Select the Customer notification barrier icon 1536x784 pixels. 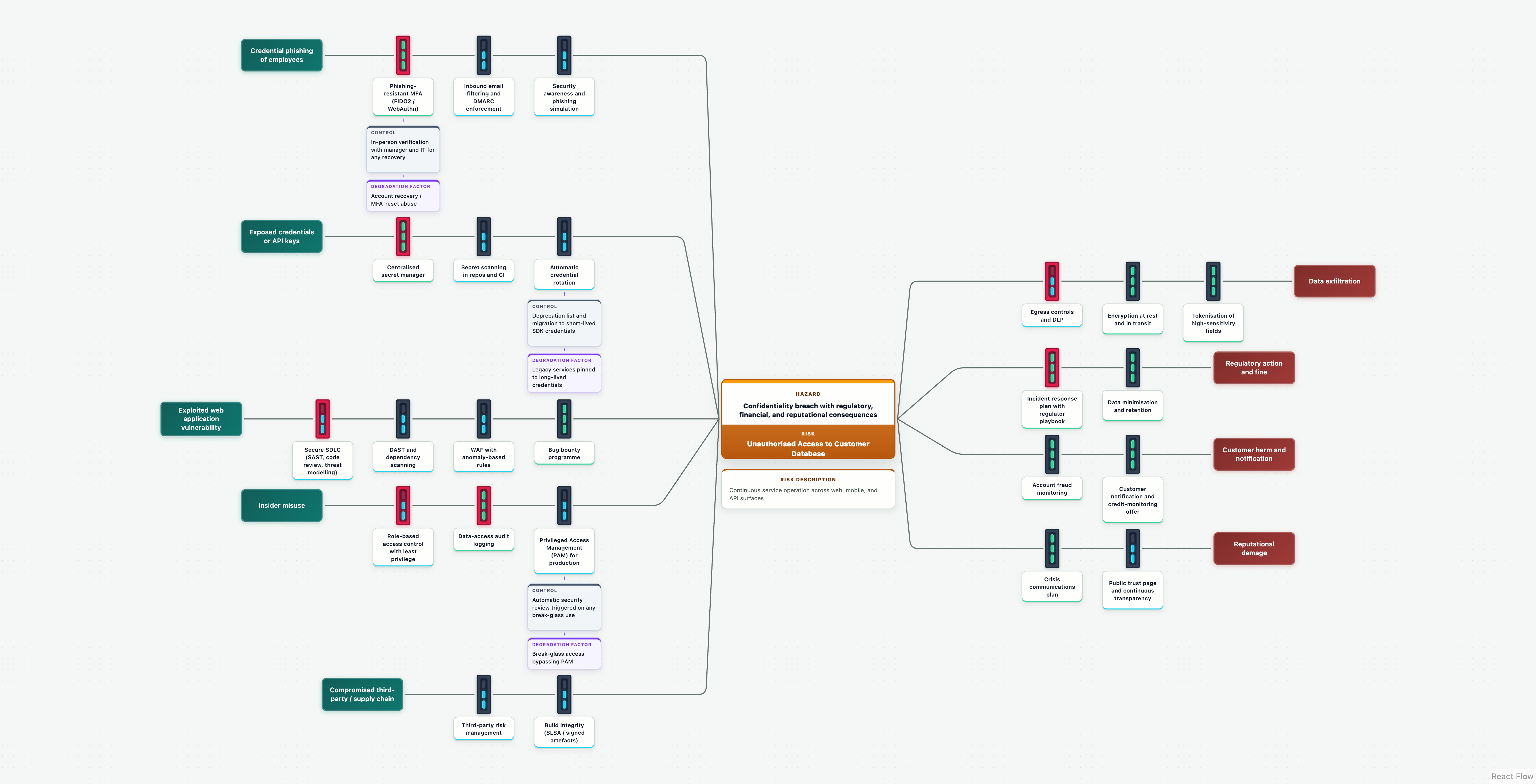point(1132,454)
